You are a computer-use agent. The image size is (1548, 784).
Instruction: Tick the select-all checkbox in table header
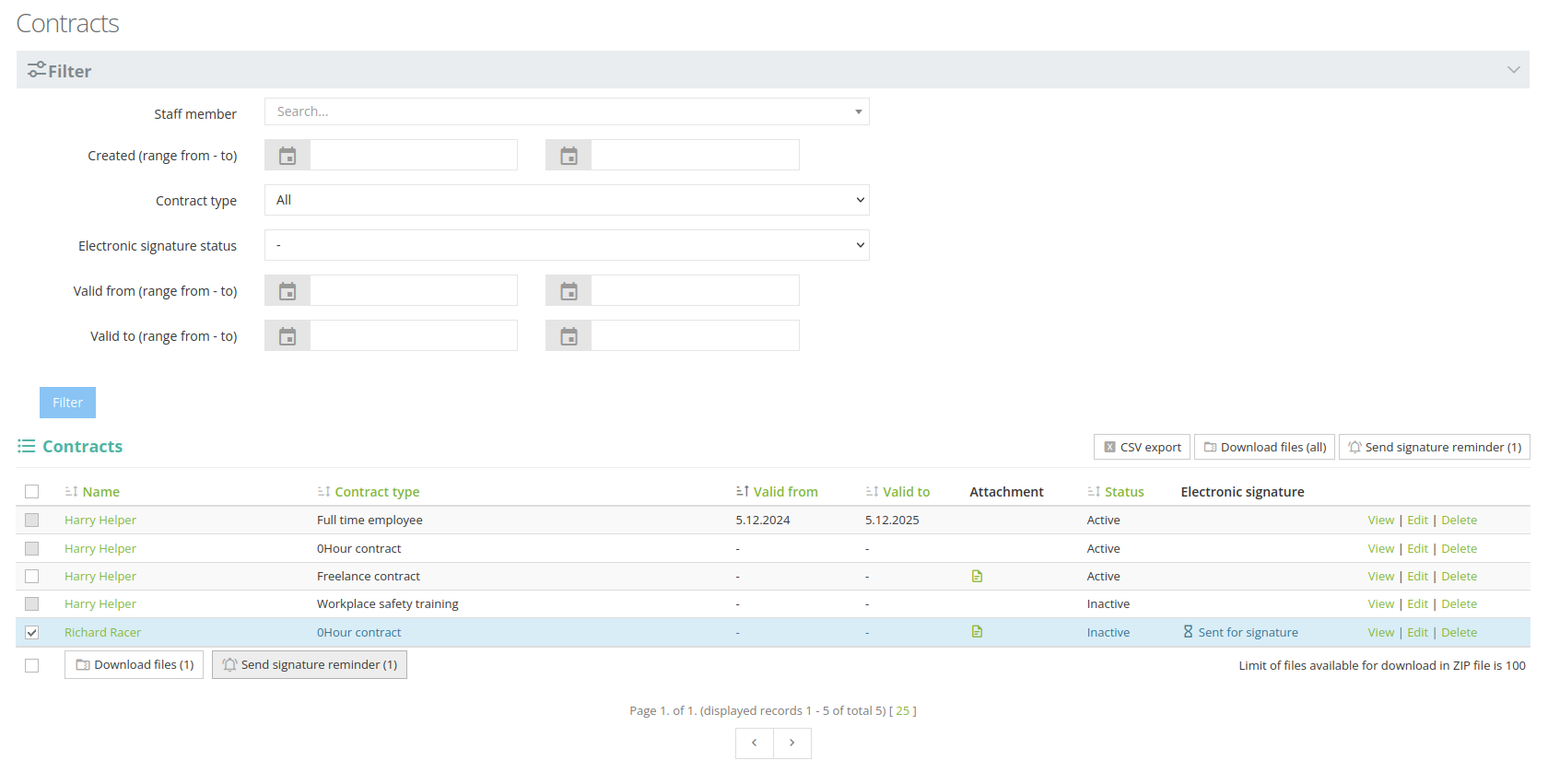tap(32, 492)
